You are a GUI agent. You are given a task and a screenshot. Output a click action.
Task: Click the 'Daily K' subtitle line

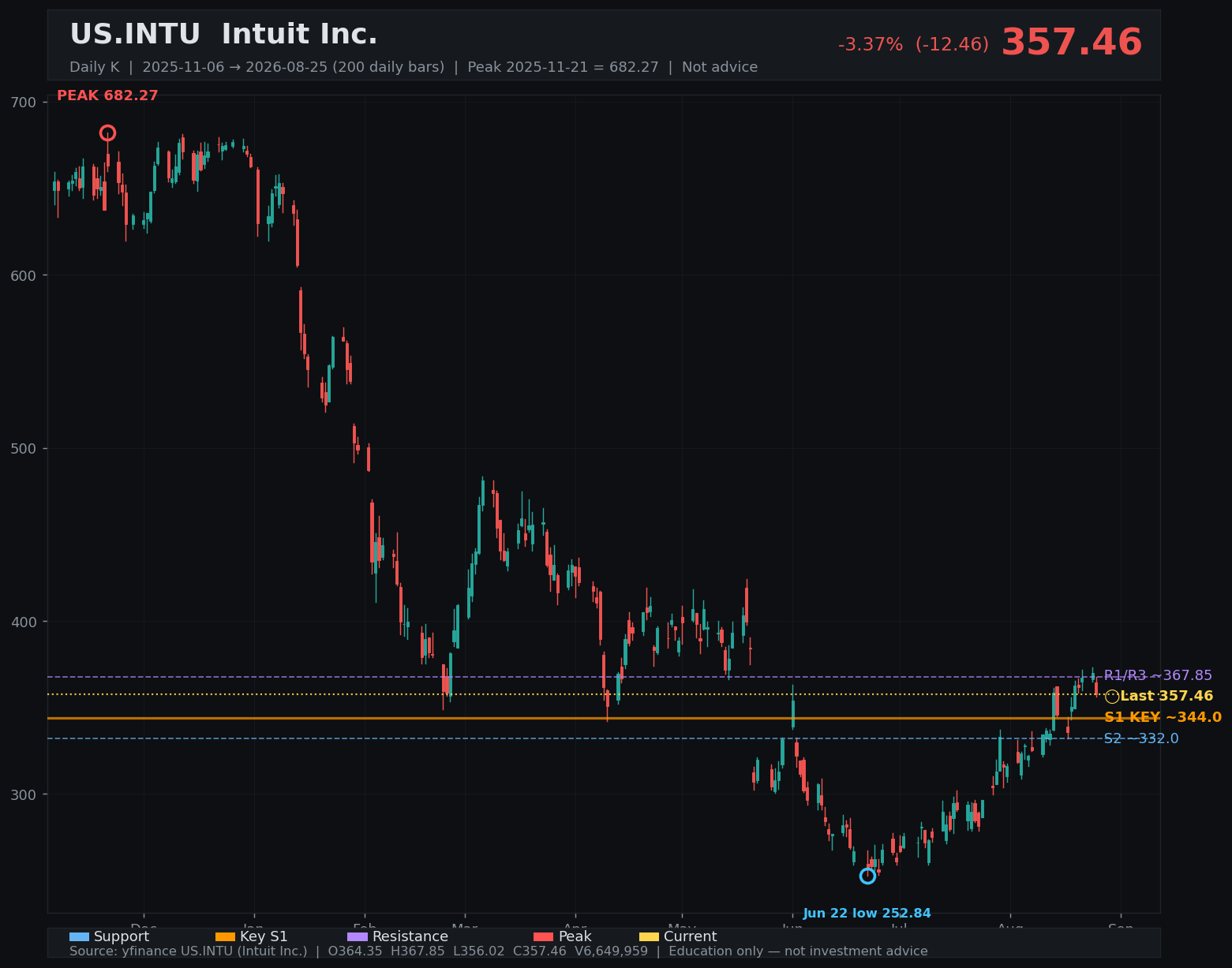pyautogui.click(x=414, y=67)
